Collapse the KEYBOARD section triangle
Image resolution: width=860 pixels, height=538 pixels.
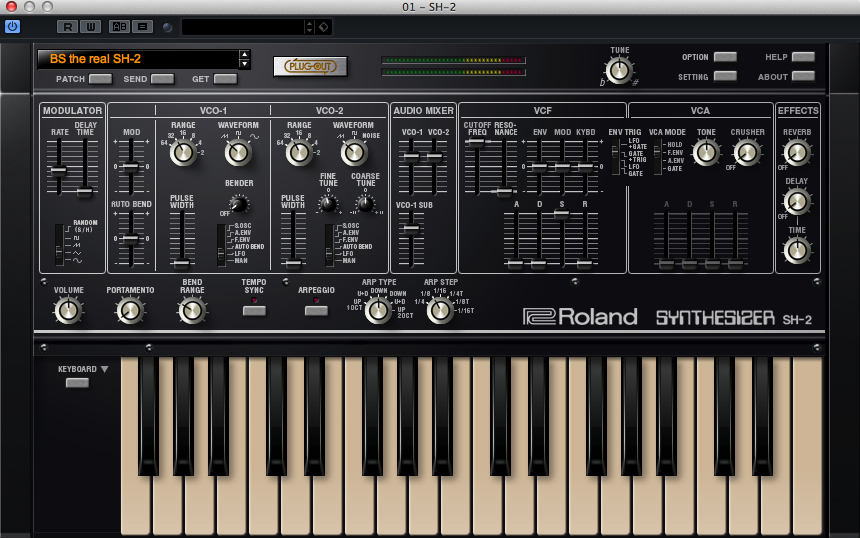click(x=104, y=369)
